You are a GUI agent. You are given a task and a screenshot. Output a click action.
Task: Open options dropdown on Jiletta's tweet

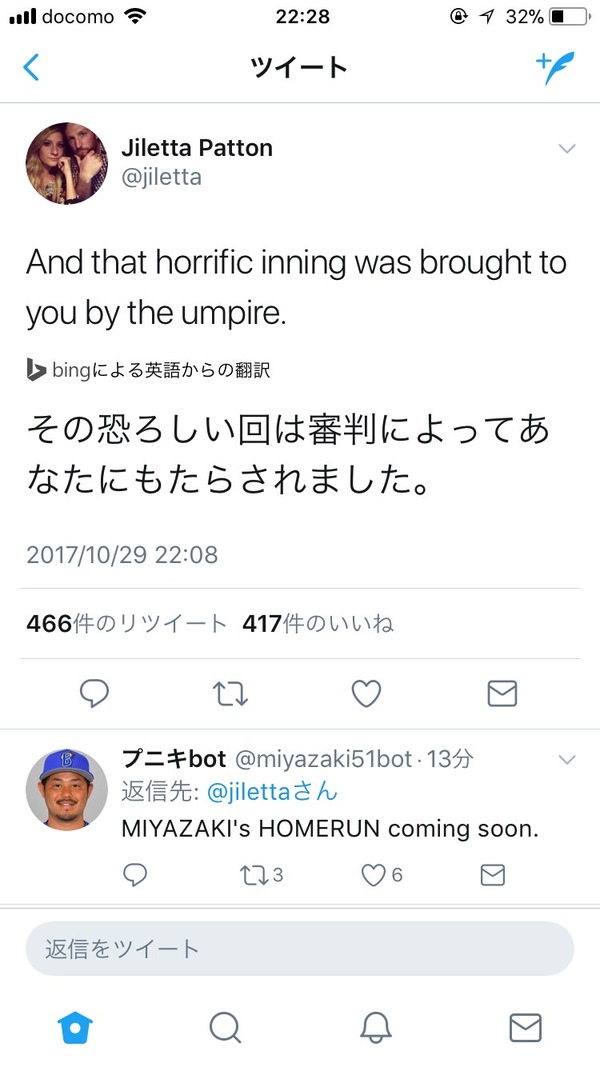click(x=567, y=148)
